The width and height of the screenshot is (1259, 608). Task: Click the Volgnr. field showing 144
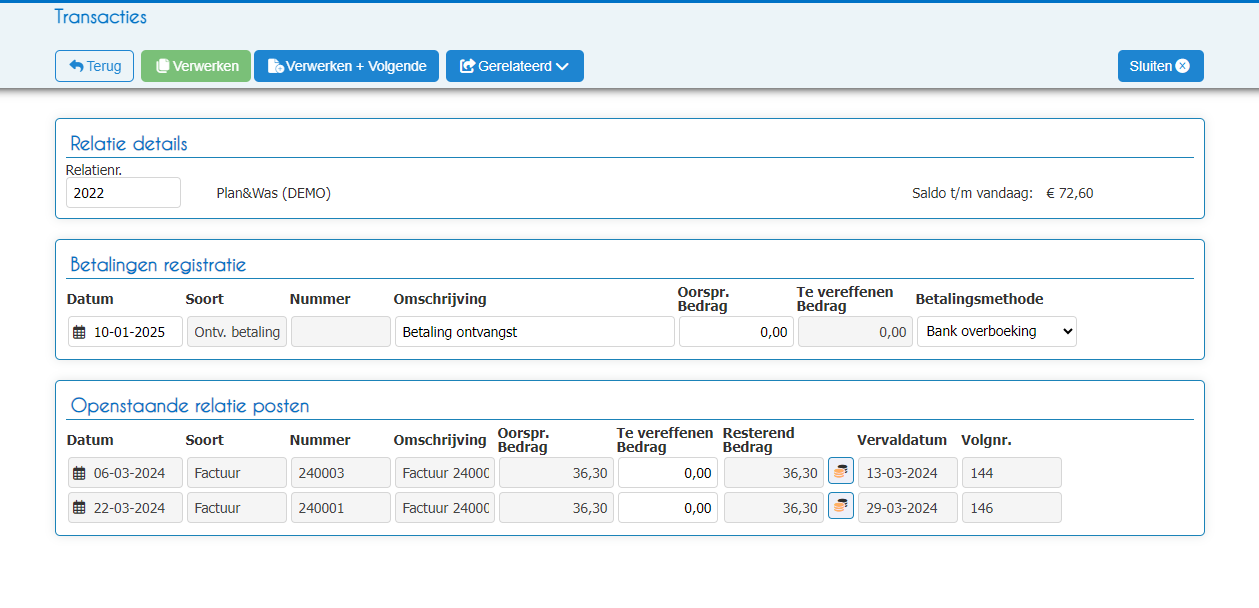click(1012, 473)
